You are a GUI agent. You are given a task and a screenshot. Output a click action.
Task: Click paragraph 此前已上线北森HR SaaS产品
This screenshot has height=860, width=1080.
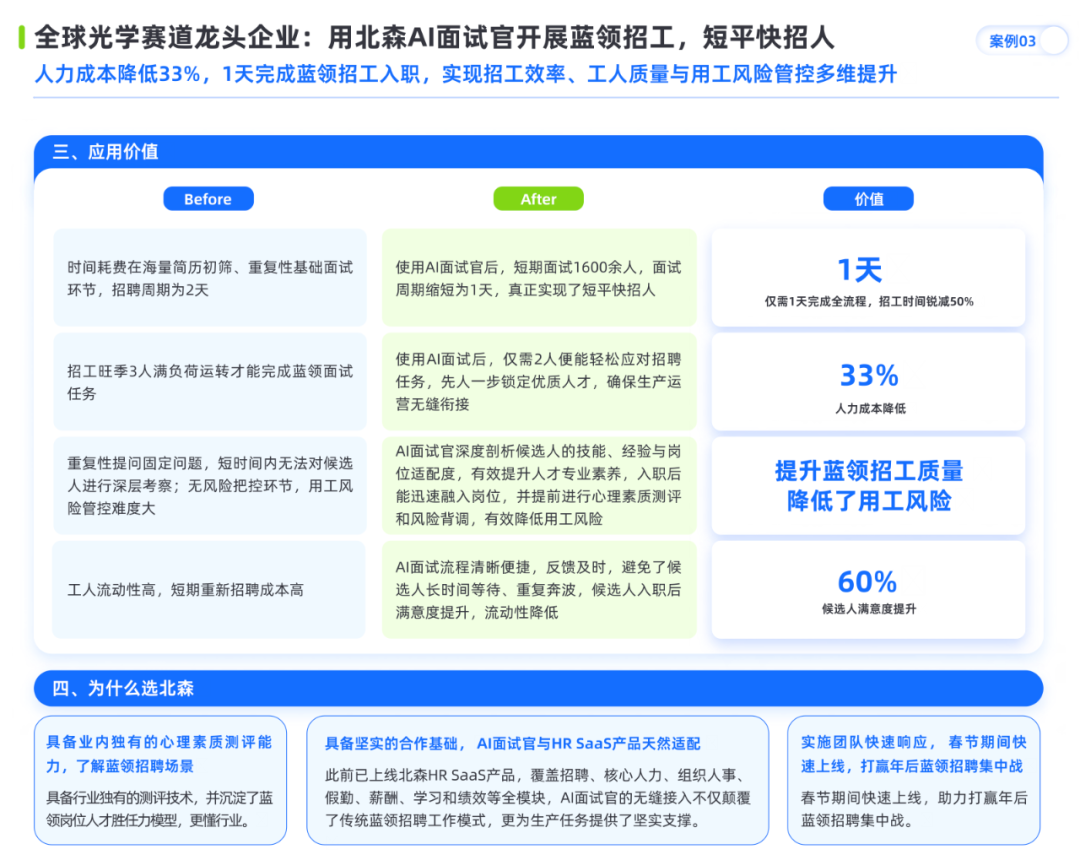[x=537, y=798]
